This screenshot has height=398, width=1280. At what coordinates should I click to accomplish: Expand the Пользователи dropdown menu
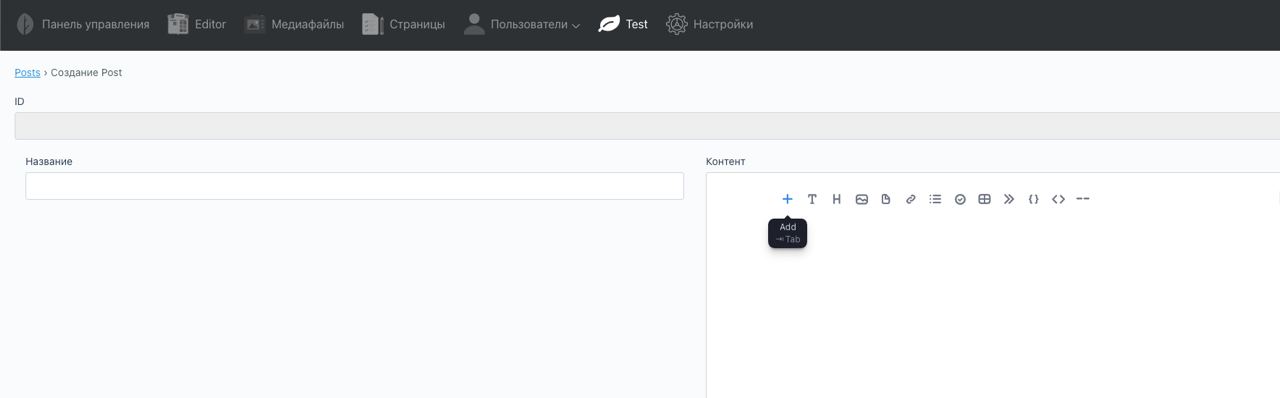521,24
